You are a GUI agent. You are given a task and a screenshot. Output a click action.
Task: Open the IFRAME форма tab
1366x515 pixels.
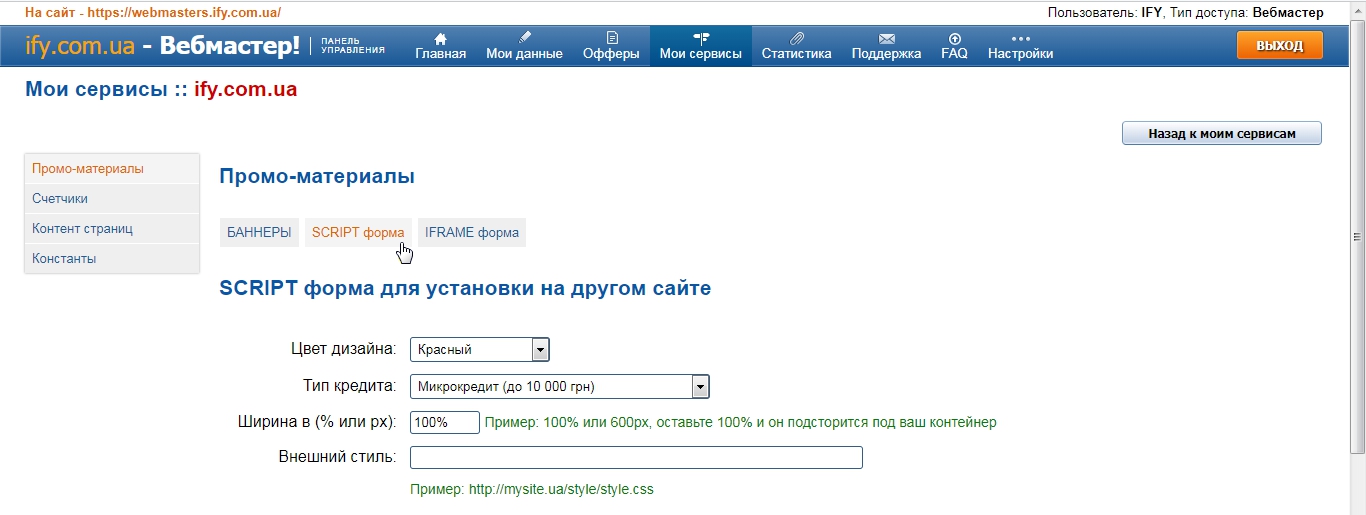coord(471,233)
